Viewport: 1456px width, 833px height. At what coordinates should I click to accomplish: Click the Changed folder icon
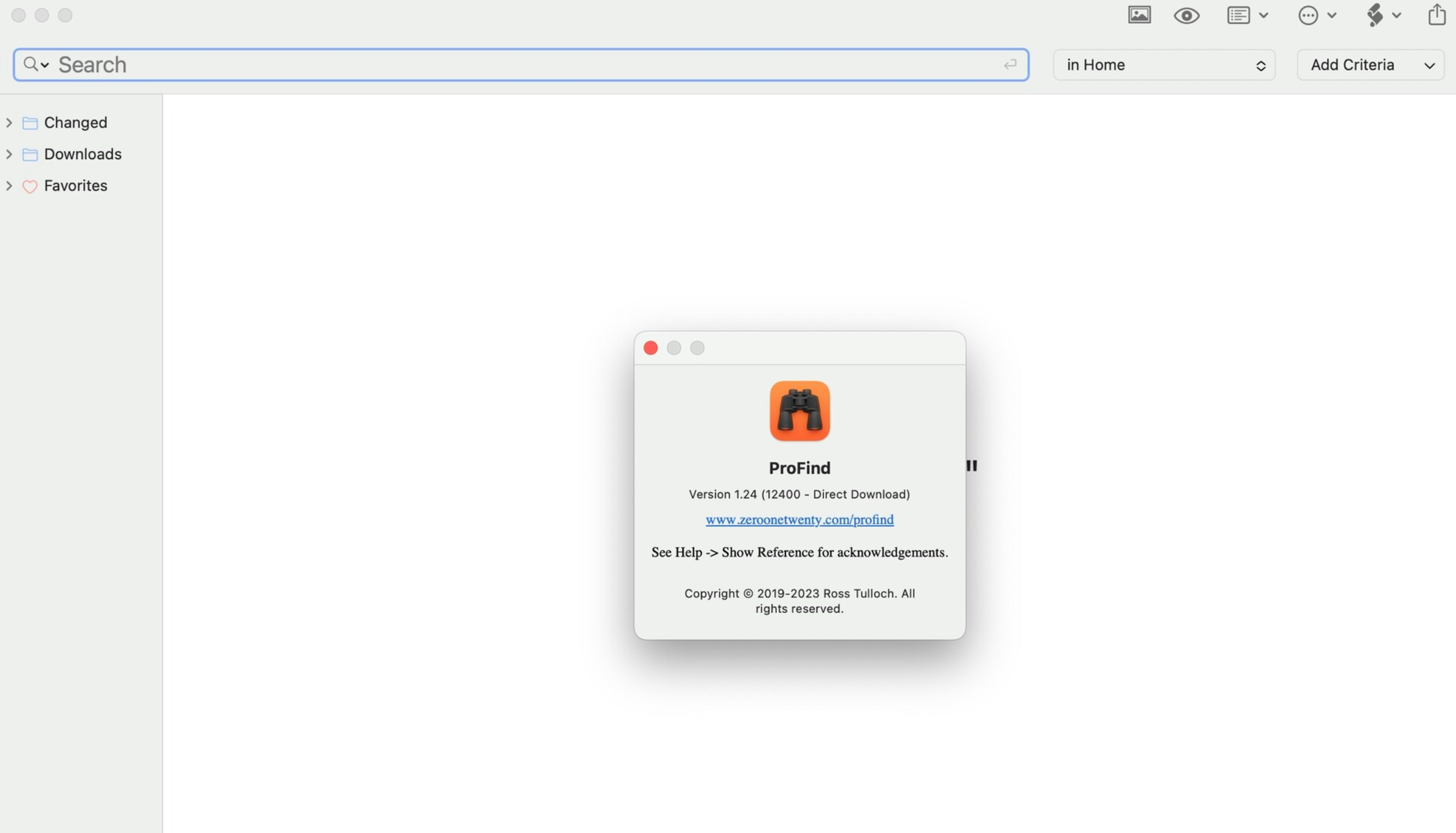coord(30,123)
